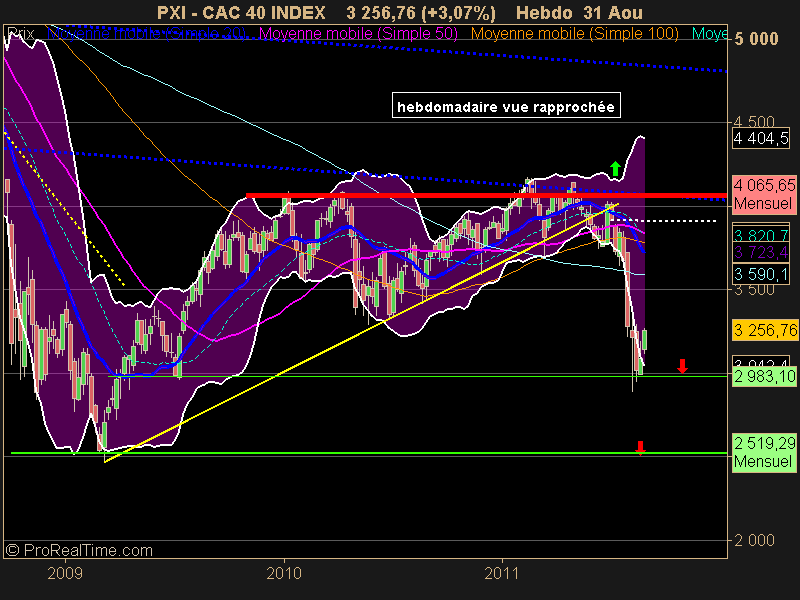Click the 3 590,1 moving average value
The width and height of the screenshot is (800, 600).
pos(761,274)
